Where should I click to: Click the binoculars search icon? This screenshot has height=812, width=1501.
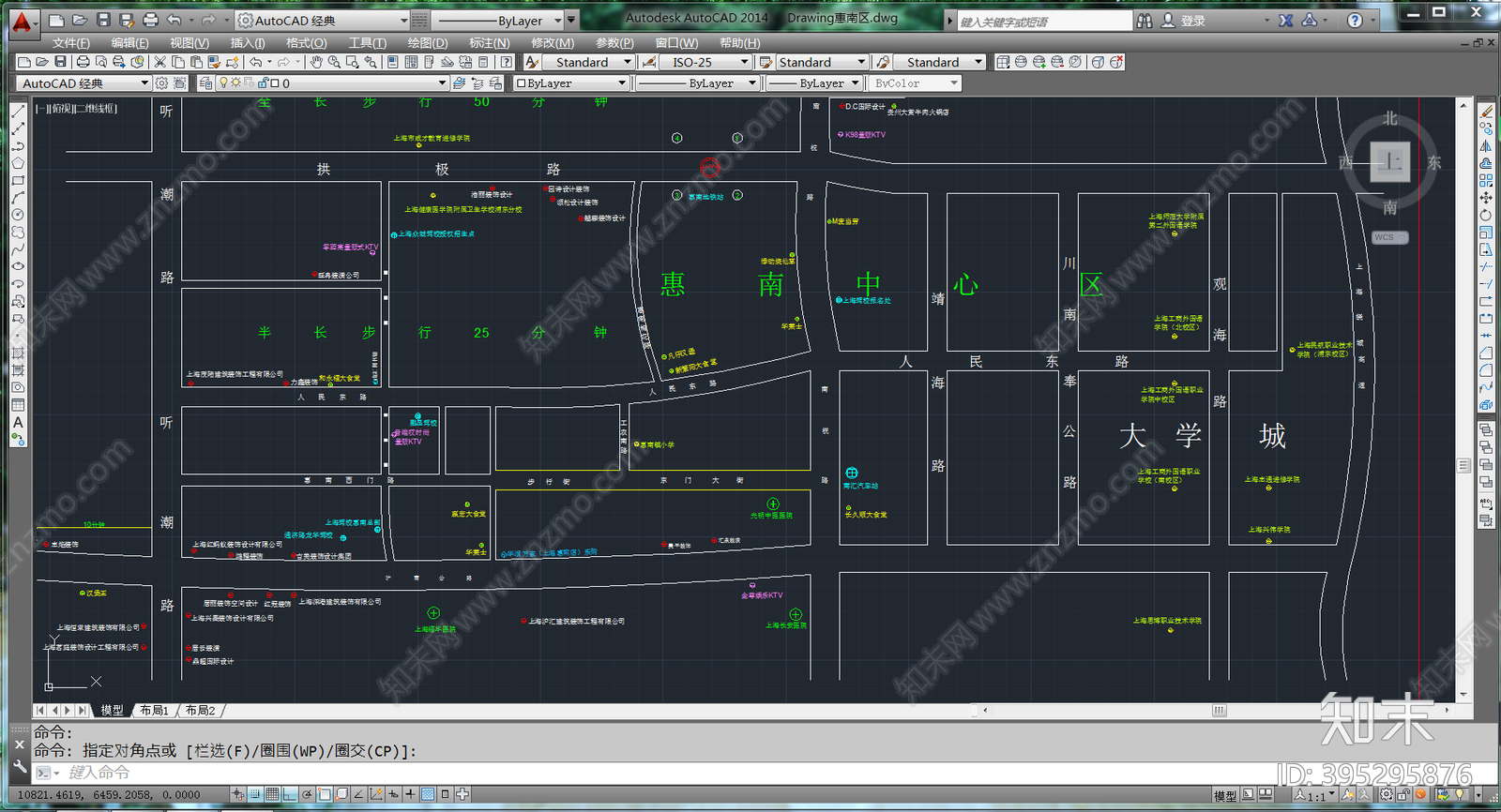click(x=1145, y=20)
